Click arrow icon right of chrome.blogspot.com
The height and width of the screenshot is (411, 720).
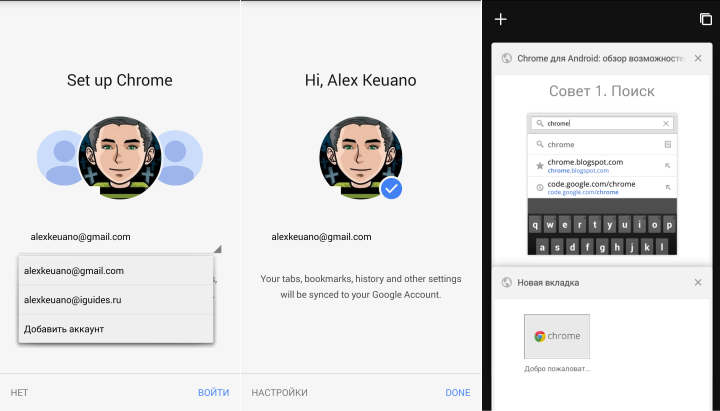pyautogui.click(x=668, y=166)
